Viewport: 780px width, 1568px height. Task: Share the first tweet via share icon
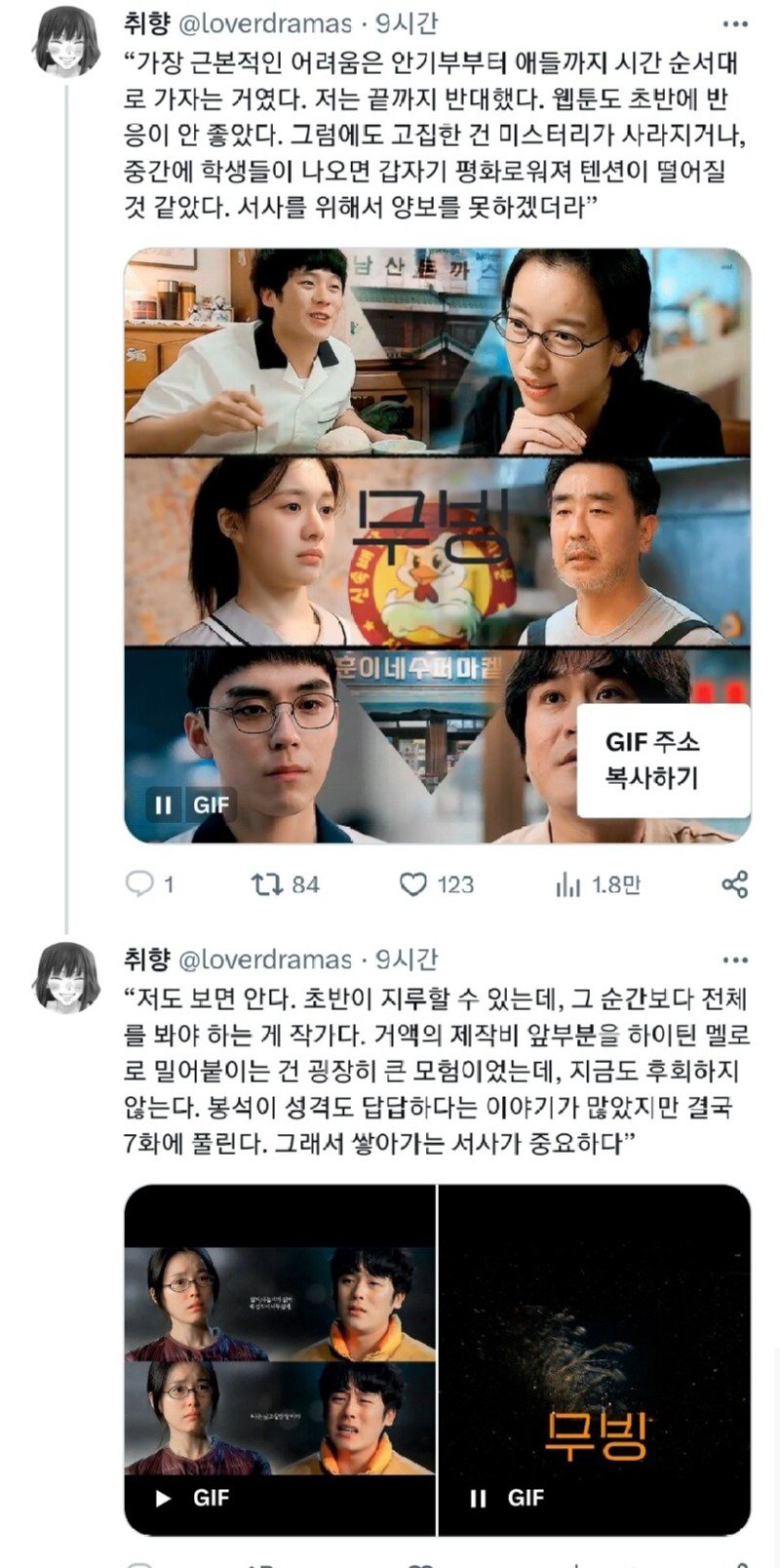(734, 884)
